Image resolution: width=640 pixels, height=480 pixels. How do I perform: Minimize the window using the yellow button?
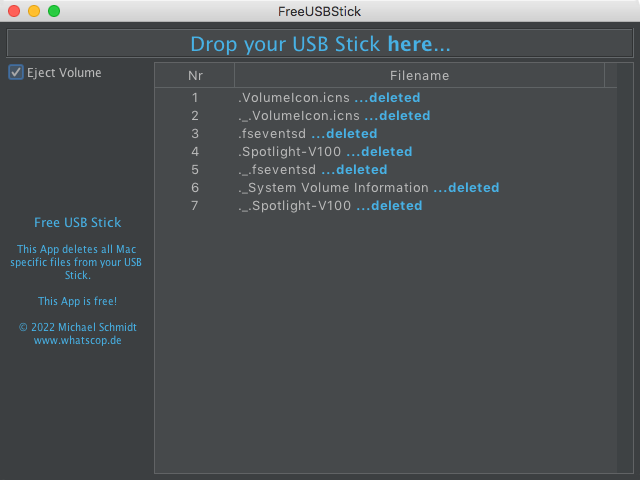click(34, 11)
